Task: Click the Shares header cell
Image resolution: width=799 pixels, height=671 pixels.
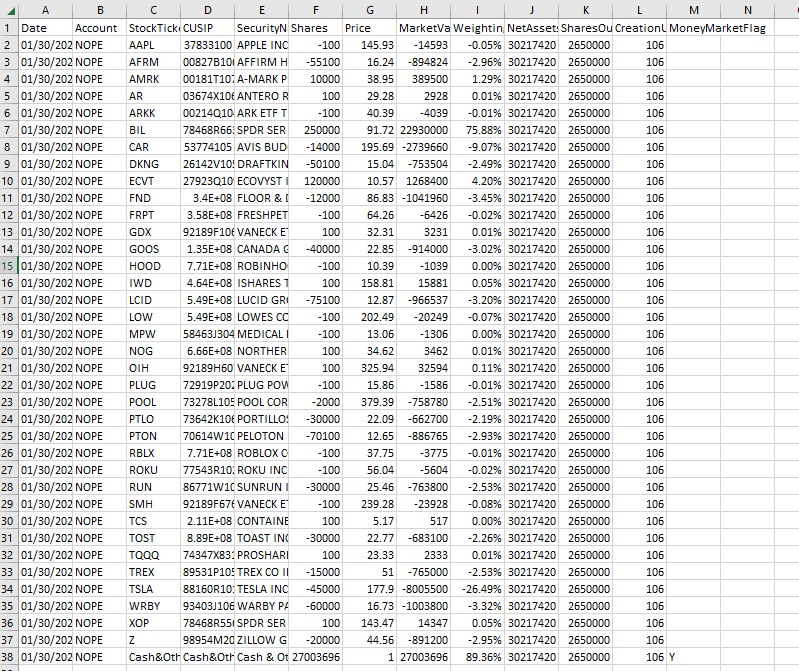Action: coord(315,28)
